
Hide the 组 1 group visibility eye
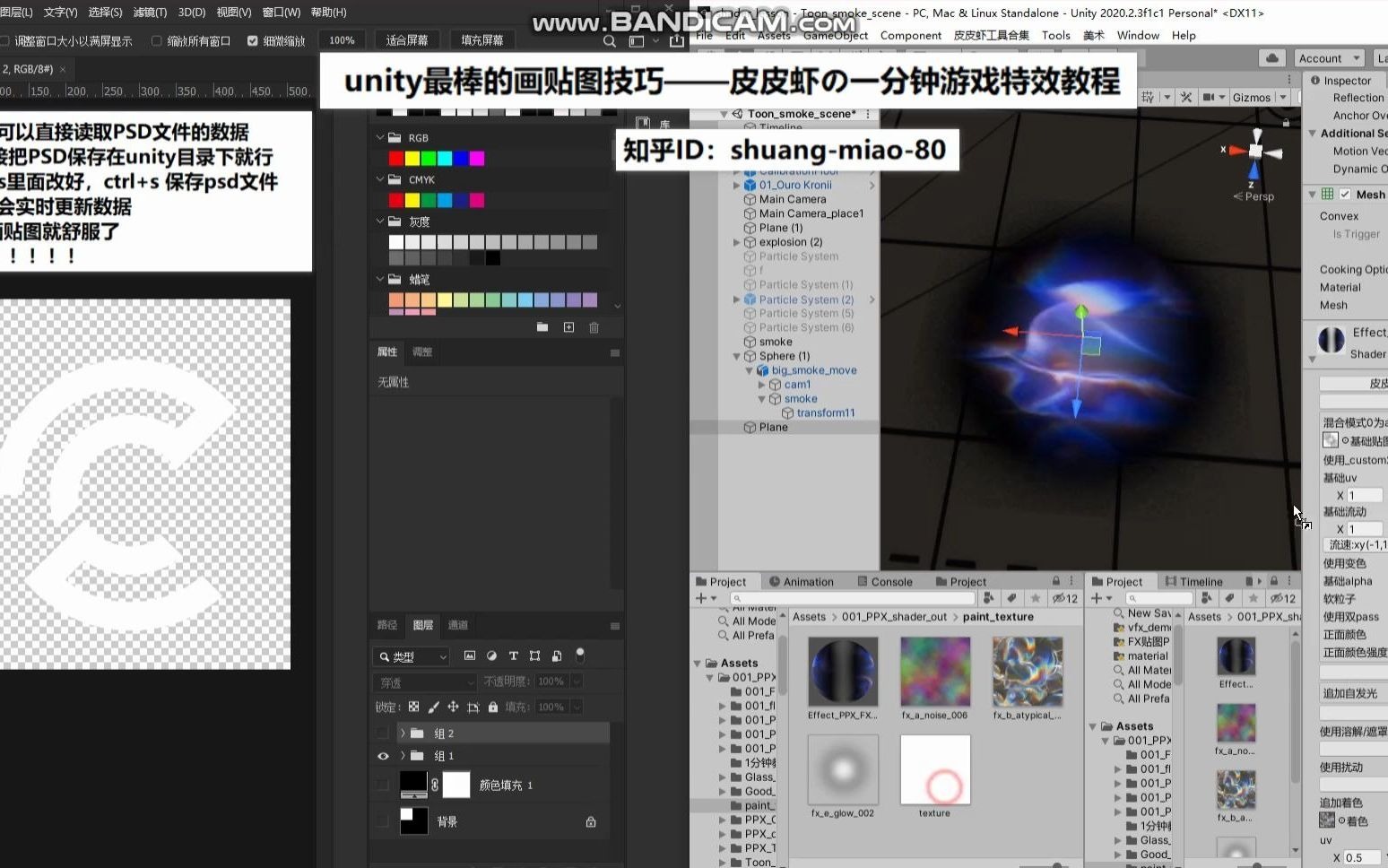point(382,756)
